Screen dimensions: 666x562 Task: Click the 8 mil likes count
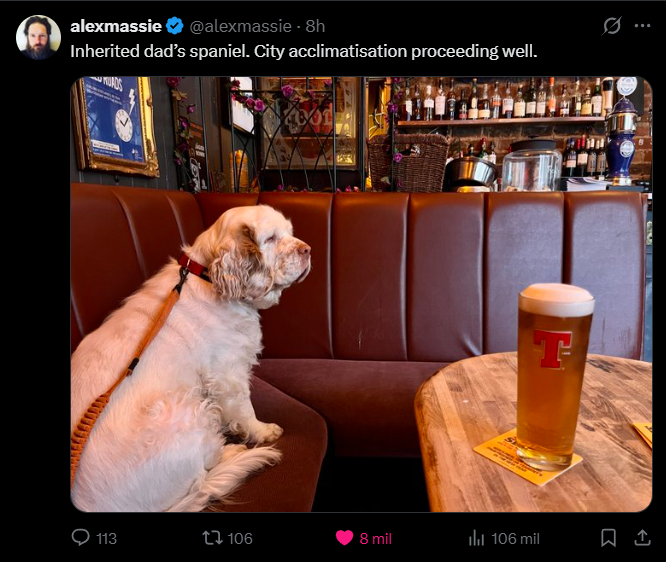pos(375,539)
